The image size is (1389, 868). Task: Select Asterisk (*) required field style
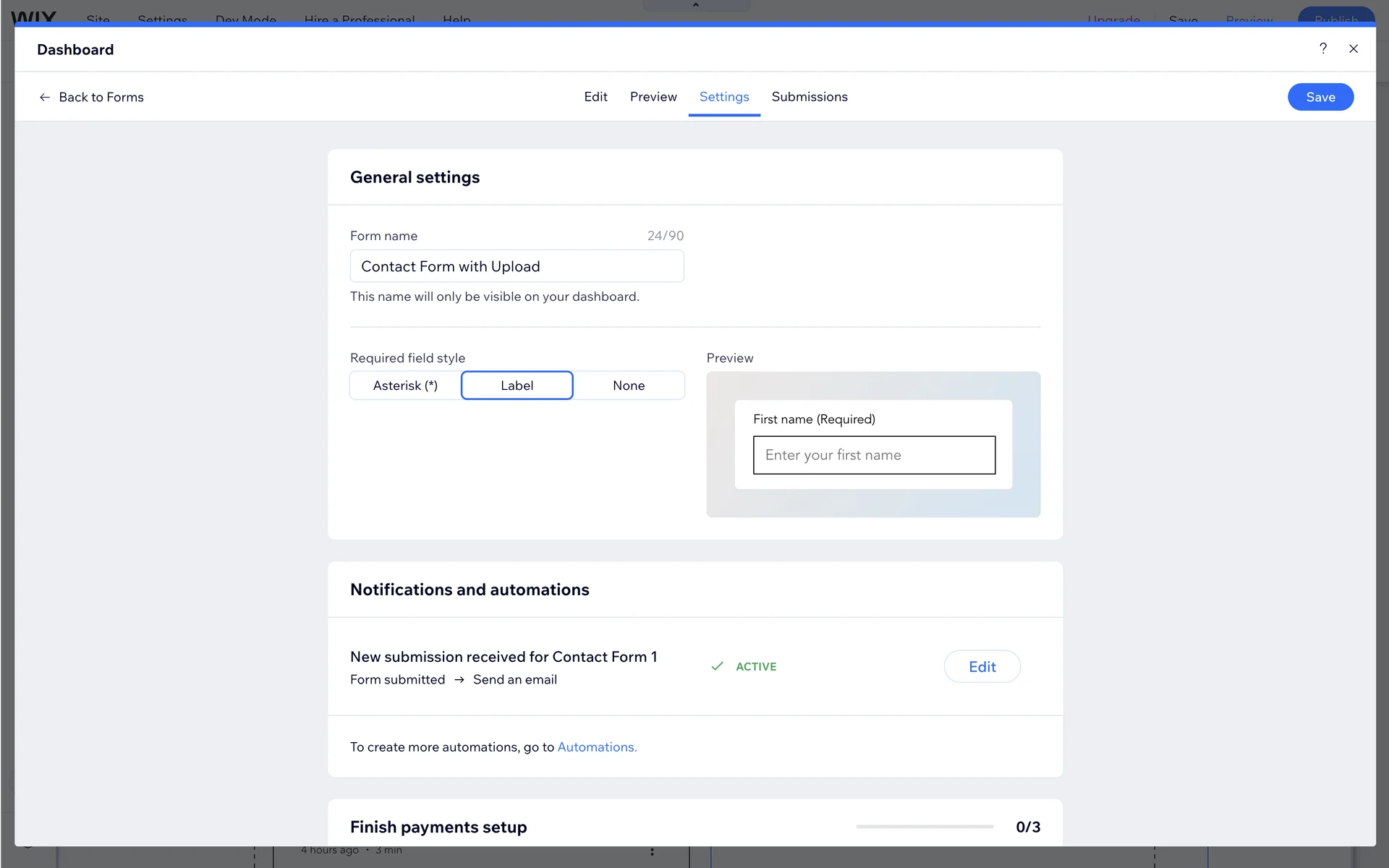[x=405, y=386]
